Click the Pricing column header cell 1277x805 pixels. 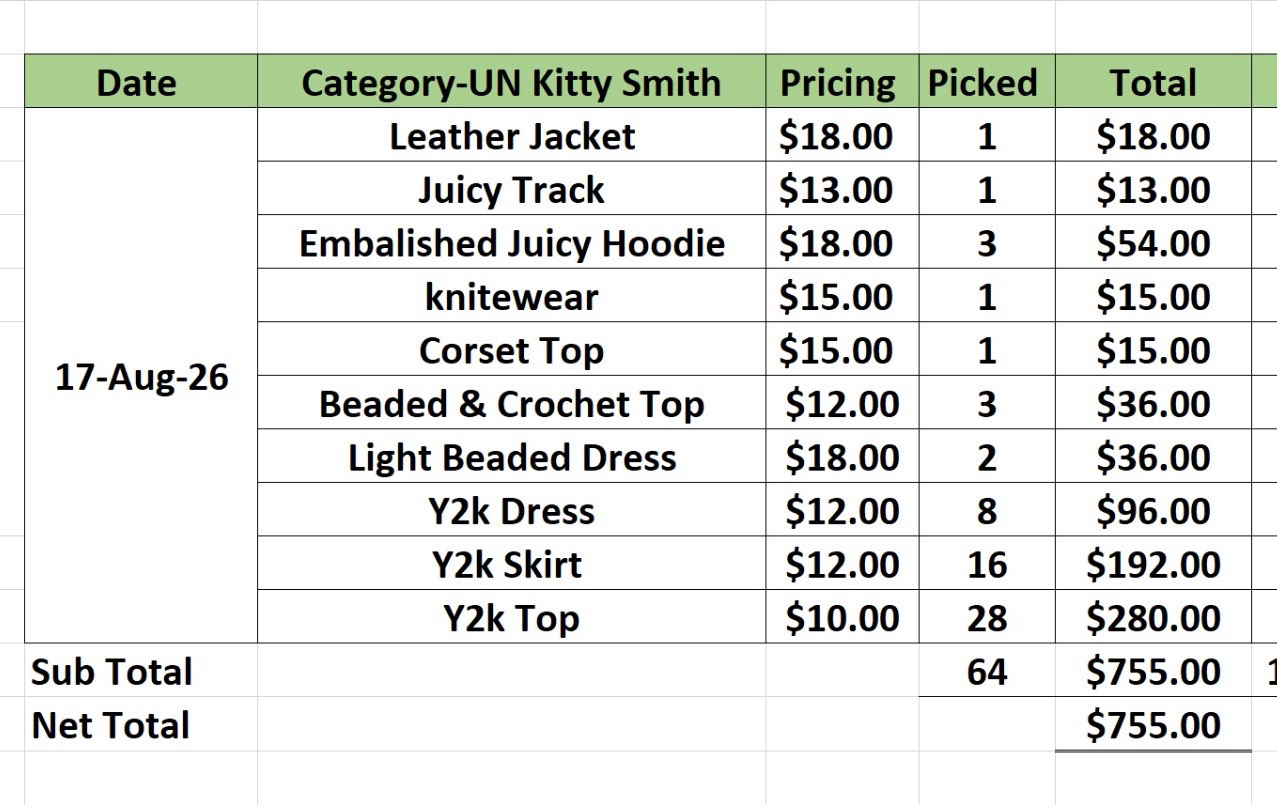pos(842,81)
